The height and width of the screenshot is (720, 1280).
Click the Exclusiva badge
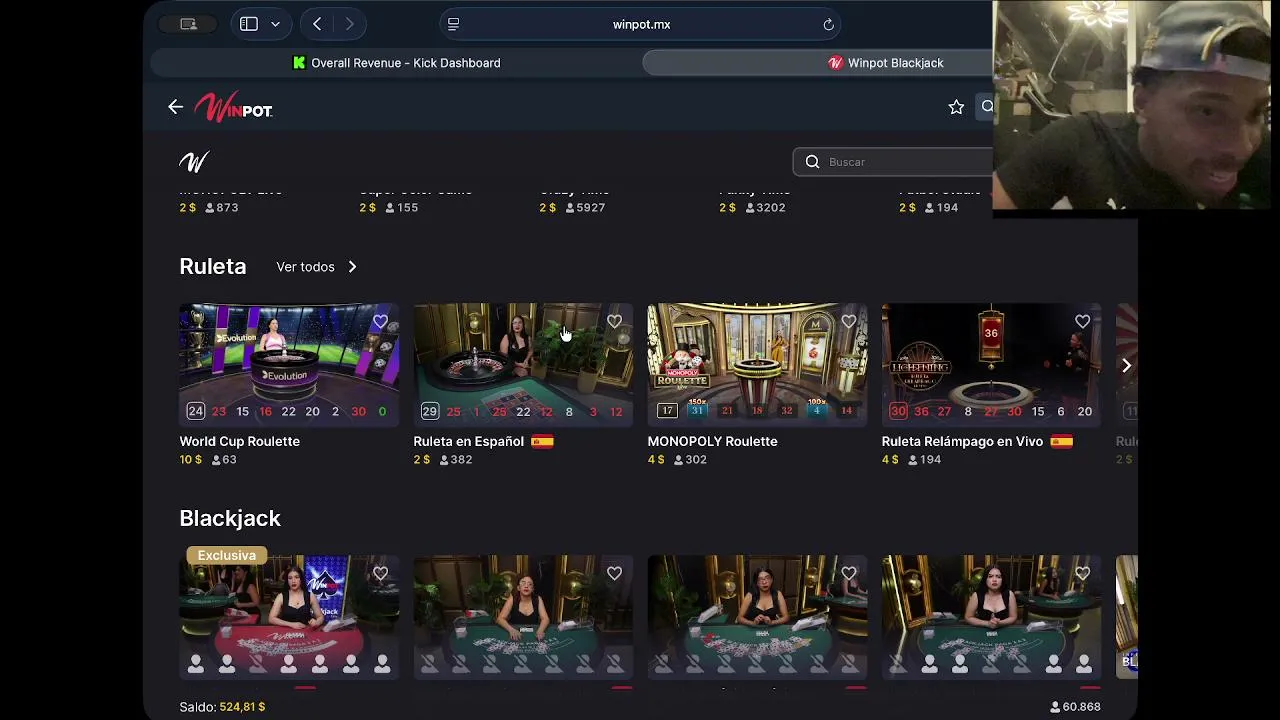226,555
